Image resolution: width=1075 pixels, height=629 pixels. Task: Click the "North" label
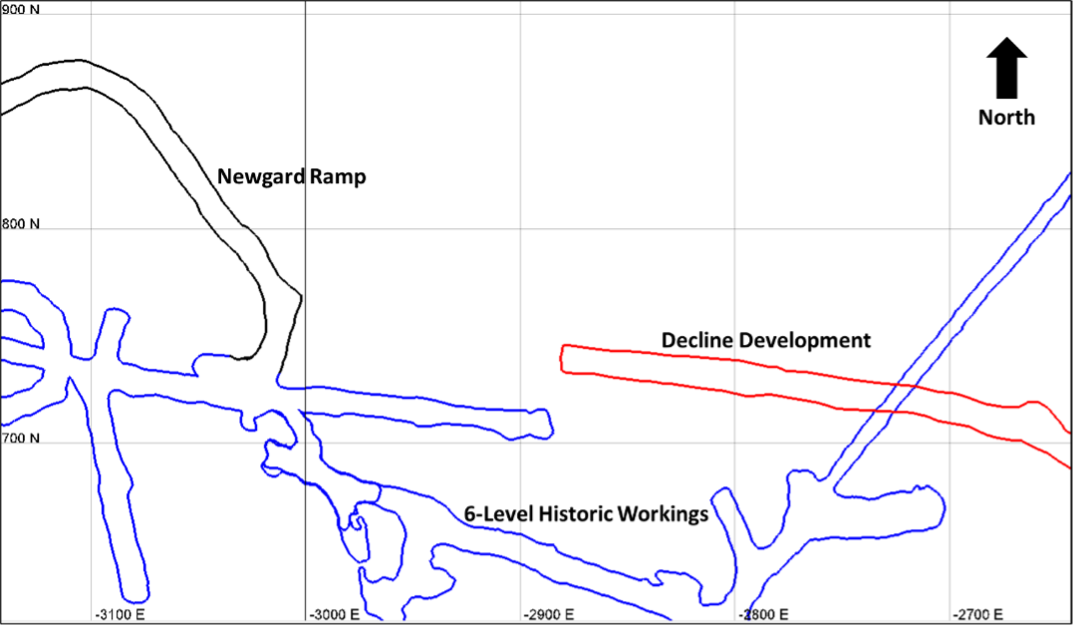(1006, 117)
